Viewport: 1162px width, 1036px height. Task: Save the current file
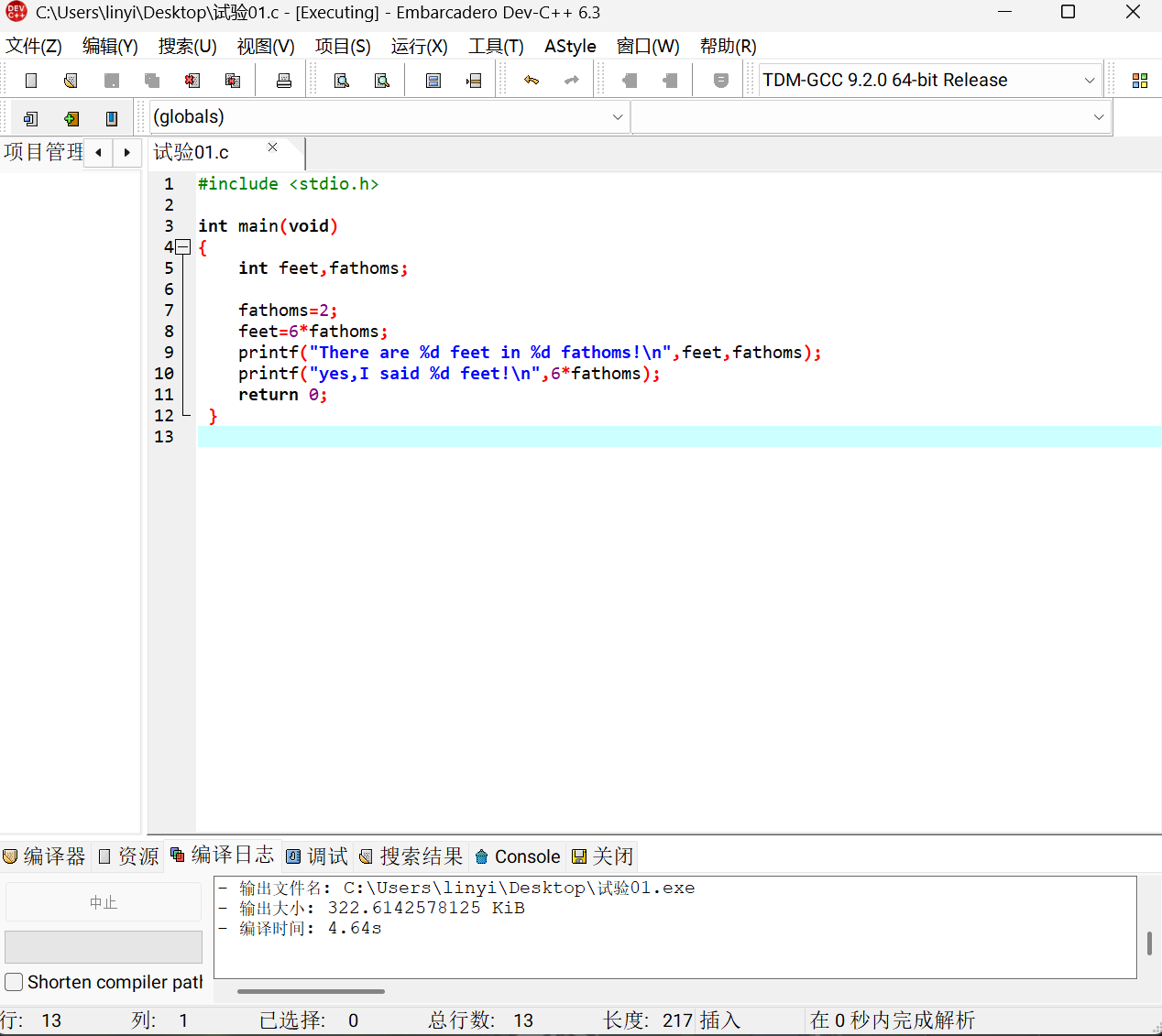112,81
